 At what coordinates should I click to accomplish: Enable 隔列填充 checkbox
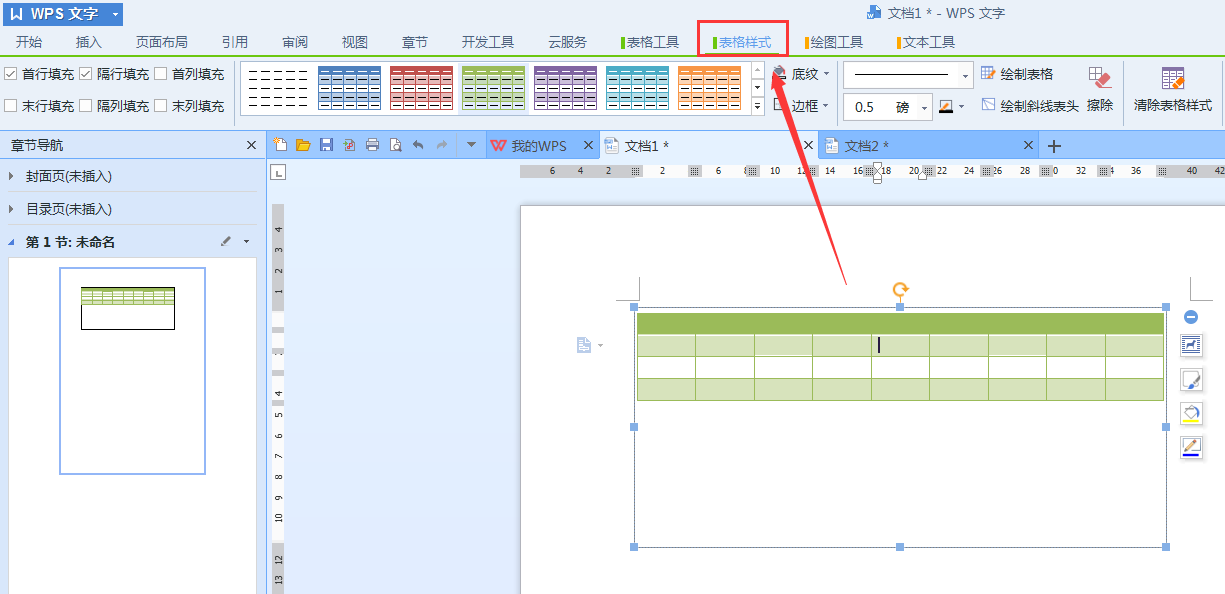86,106
